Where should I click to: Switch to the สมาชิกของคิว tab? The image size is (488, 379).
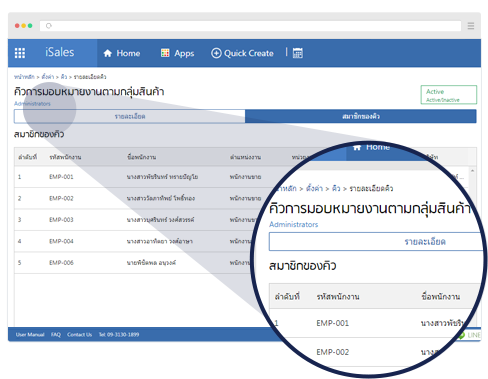coord(361,116)
